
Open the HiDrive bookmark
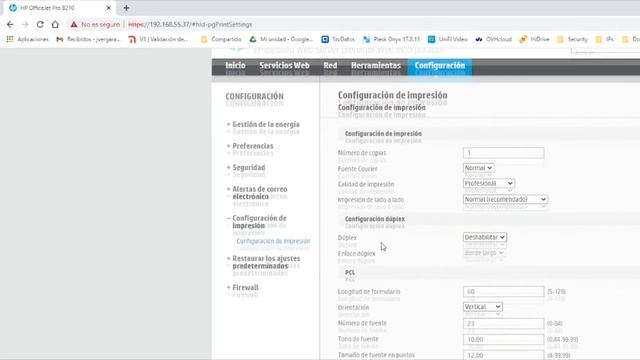[x=535, y=39]
